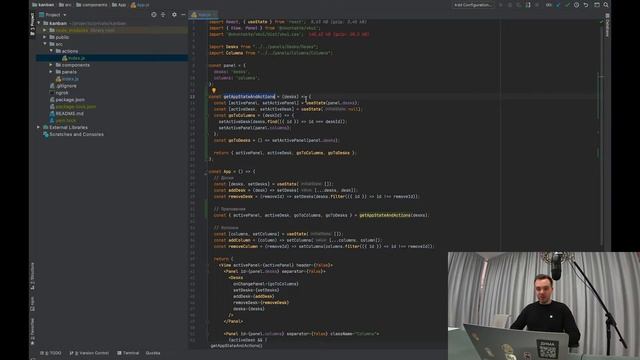Hide the Project panel with minus icon

point(183,15)
